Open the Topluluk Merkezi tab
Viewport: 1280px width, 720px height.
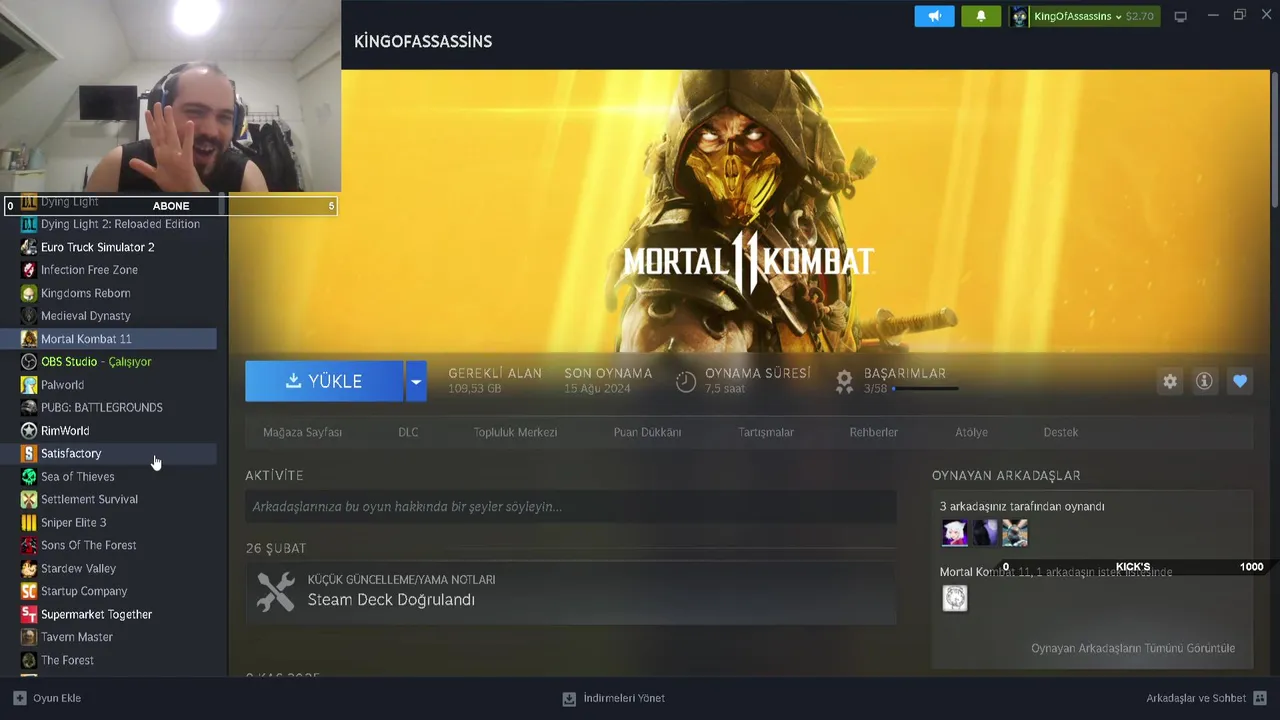(515, 432)
